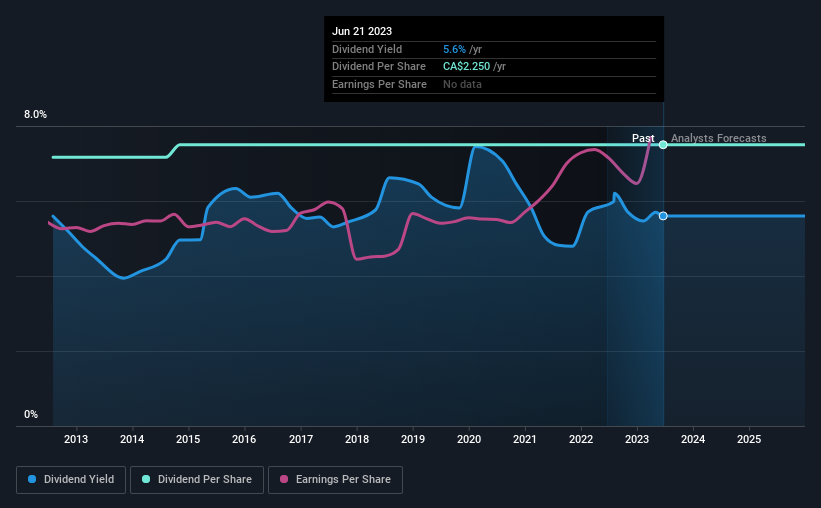This screenshot has height=508, width=821.
Task: Click the tooltip 'Earnings Per Share' row label
Action: pos(379,84)
